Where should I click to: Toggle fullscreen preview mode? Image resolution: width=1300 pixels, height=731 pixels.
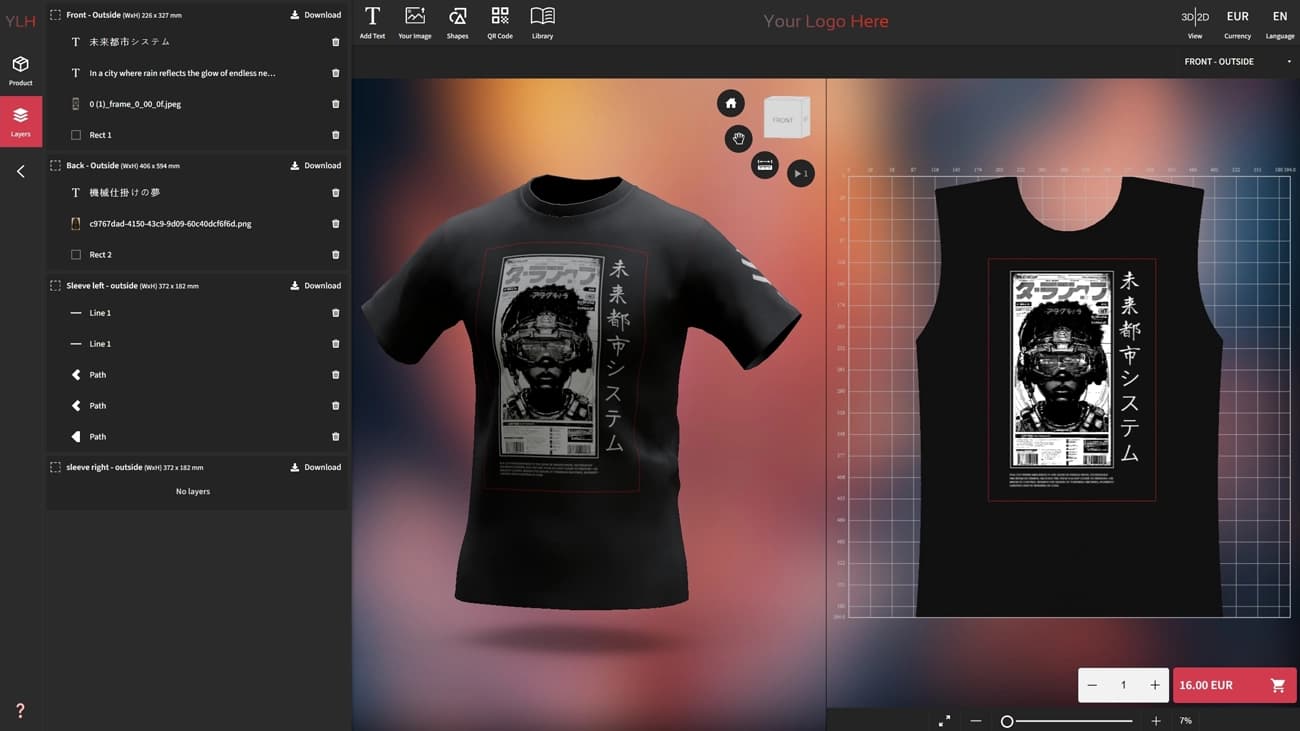[x=944, y=719]
